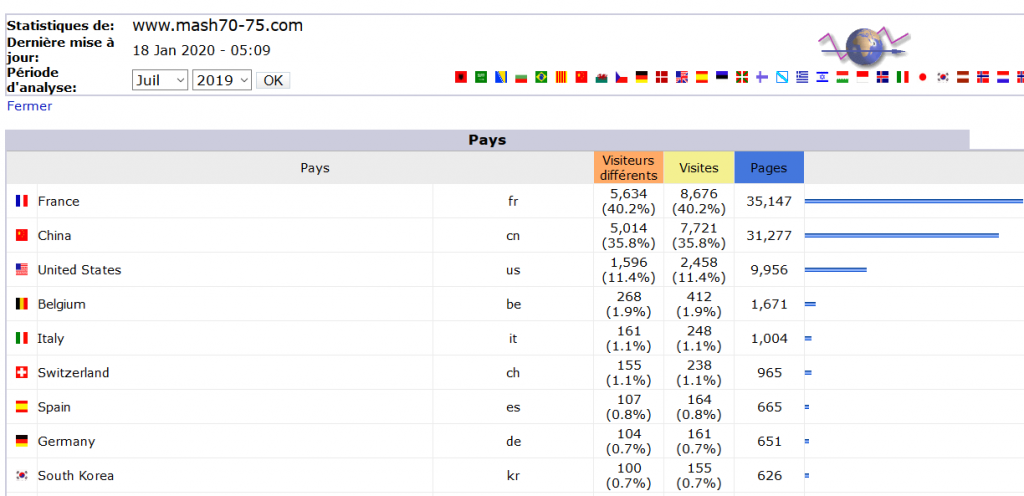The height and width of the screenshot is (496, 1024).
Task: Click the blue Pages column header
Action: tap(769, 168)
